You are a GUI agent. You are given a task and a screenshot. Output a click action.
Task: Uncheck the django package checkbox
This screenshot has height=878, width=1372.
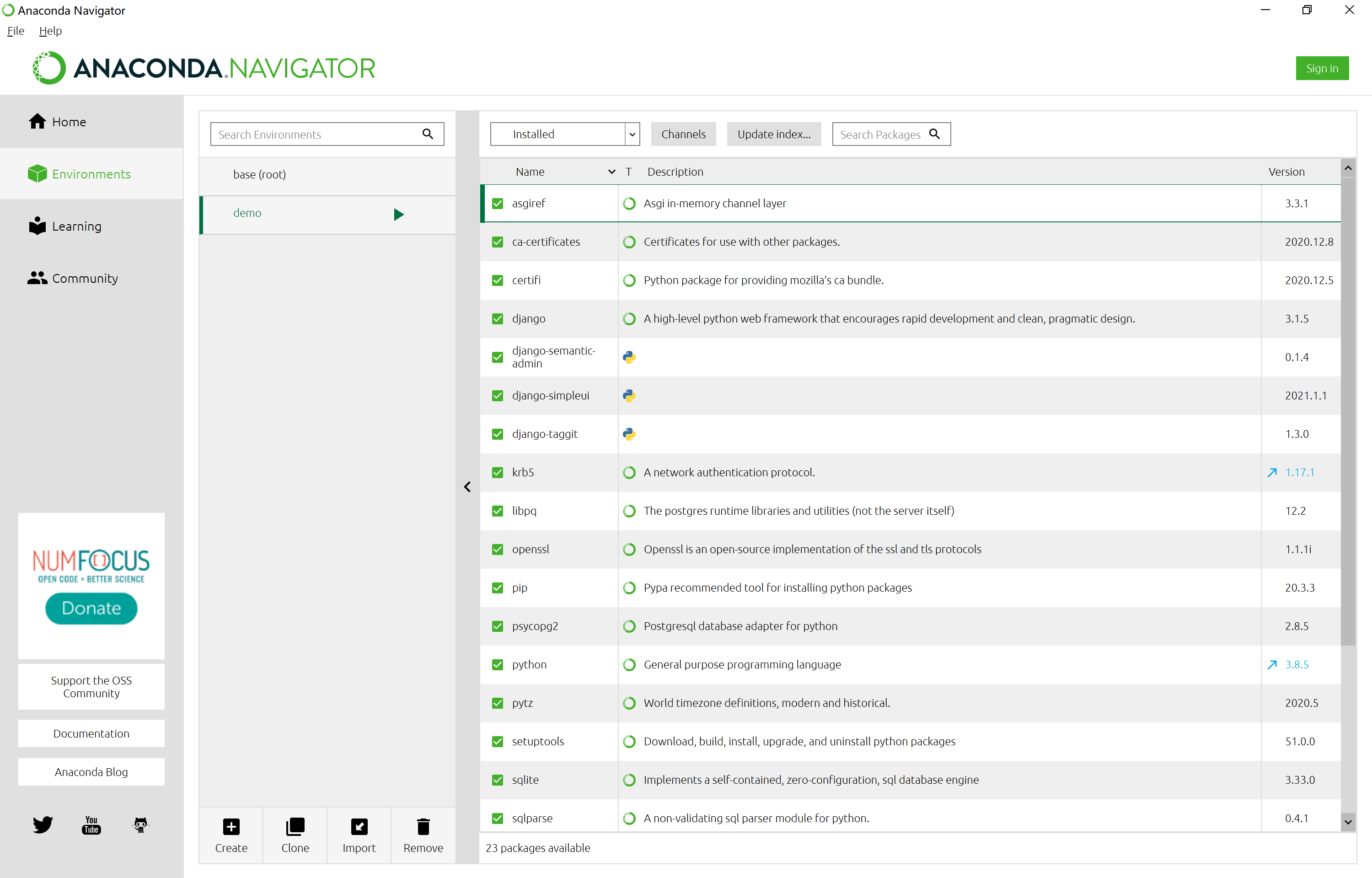[498, 319]
